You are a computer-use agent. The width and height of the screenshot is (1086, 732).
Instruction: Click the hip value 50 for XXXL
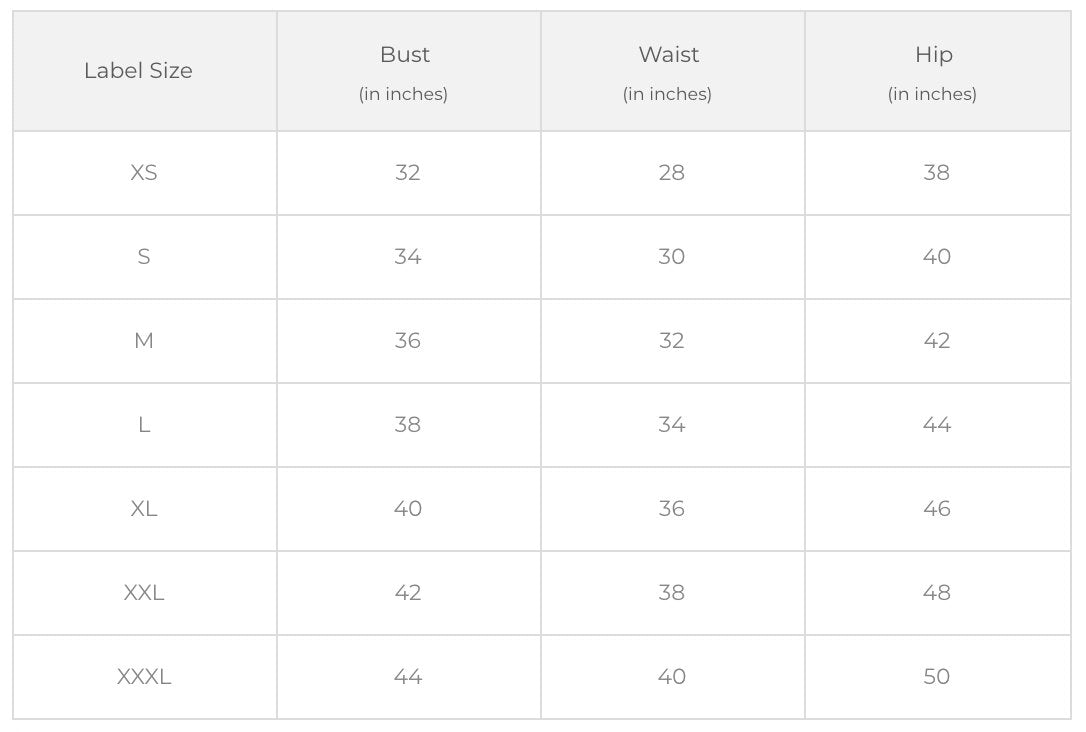(x=936, y=677)
